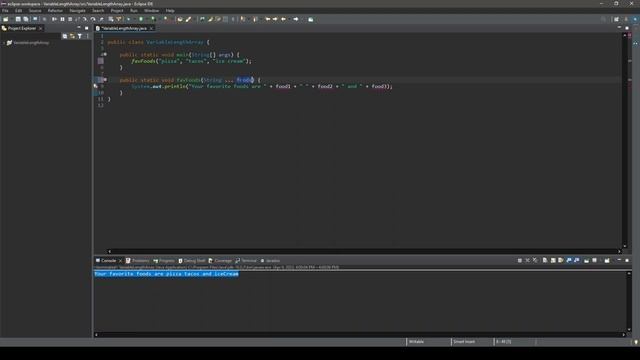This screenshot has width=640, height=360.
Task: Collapse the main method fold marker
Action: [105, 54]
